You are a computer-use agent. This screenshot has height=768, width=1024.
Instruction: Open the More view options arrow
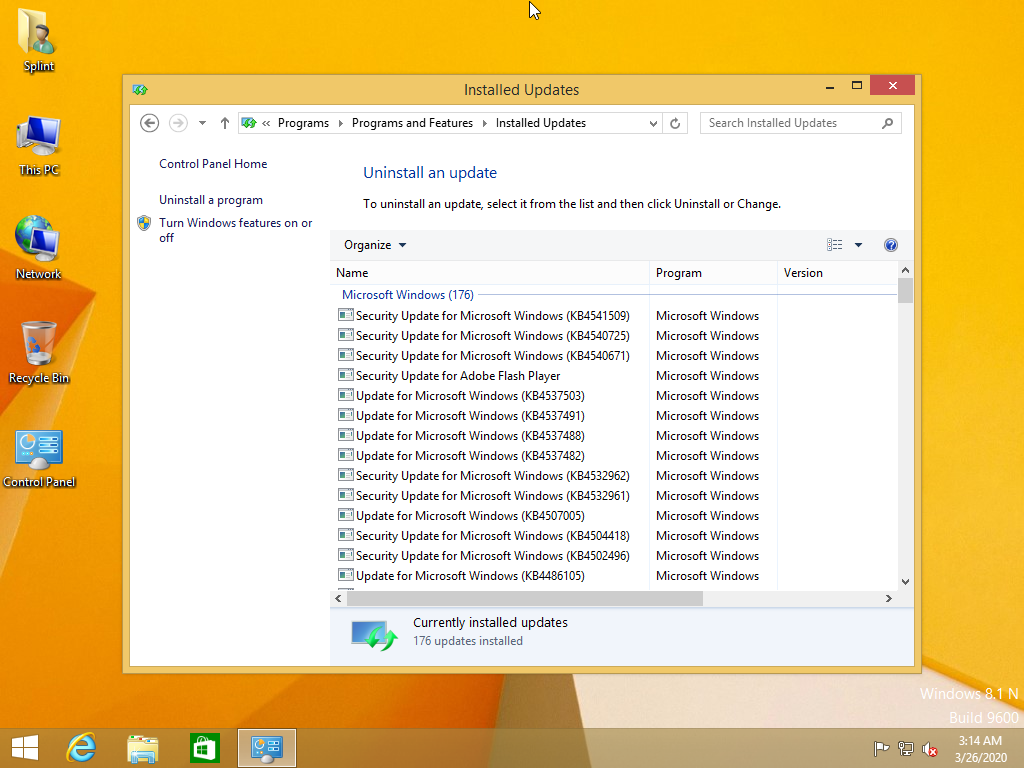[859, 245]
